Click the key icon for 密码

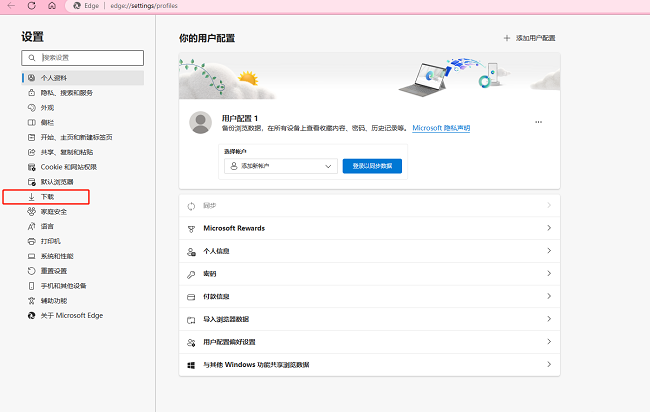click(191, 274)
